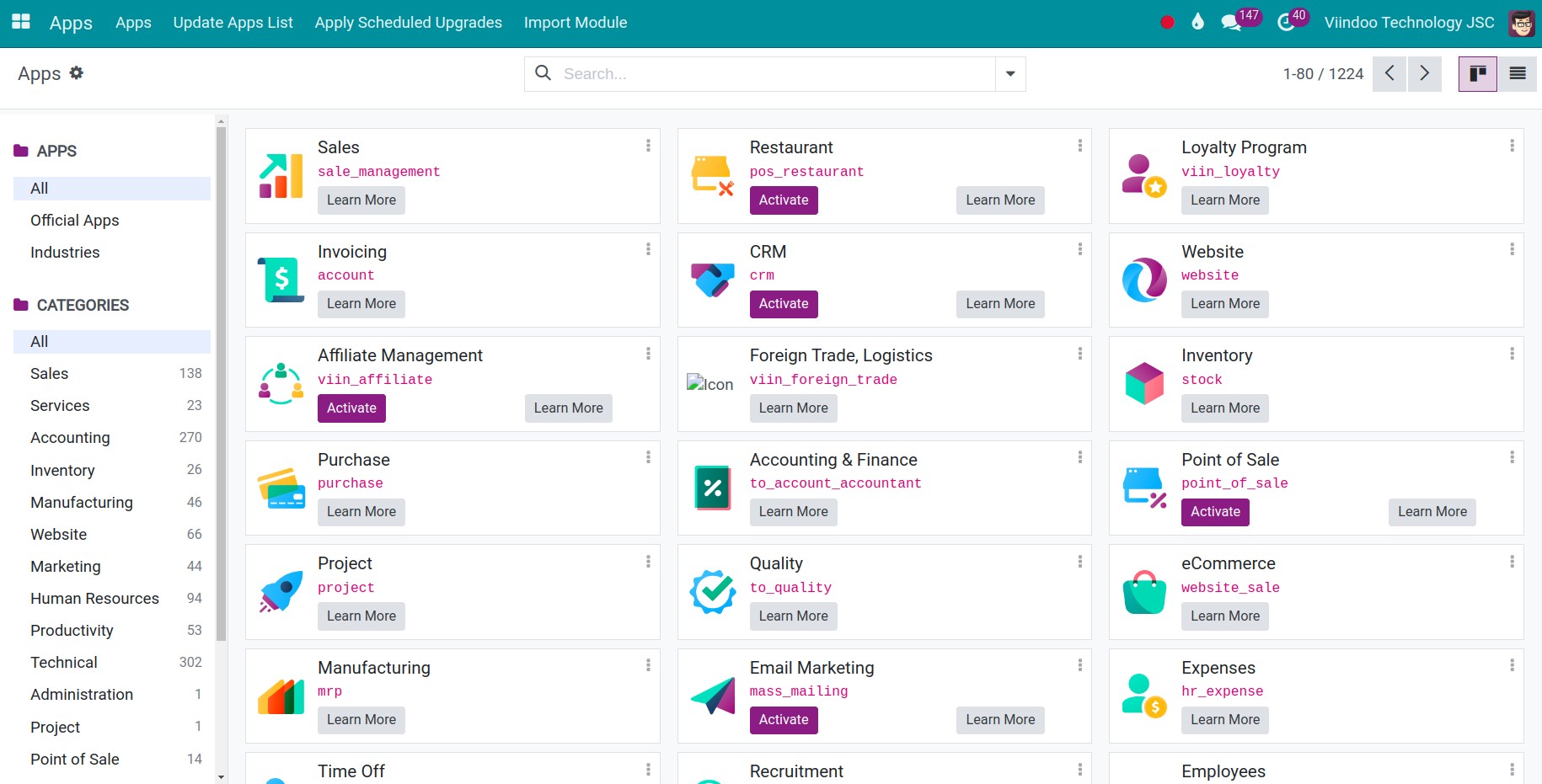Click the Website app icon
The height and width of the screenshot is (784, 1542).
click(1144, 280)
